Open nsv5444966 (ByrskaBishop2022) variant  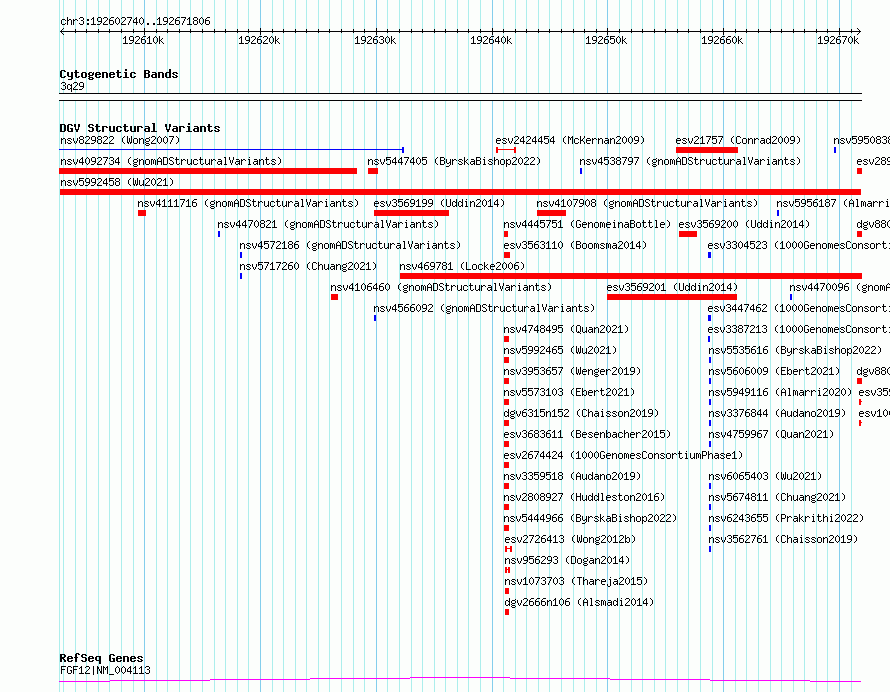(590, 518)
